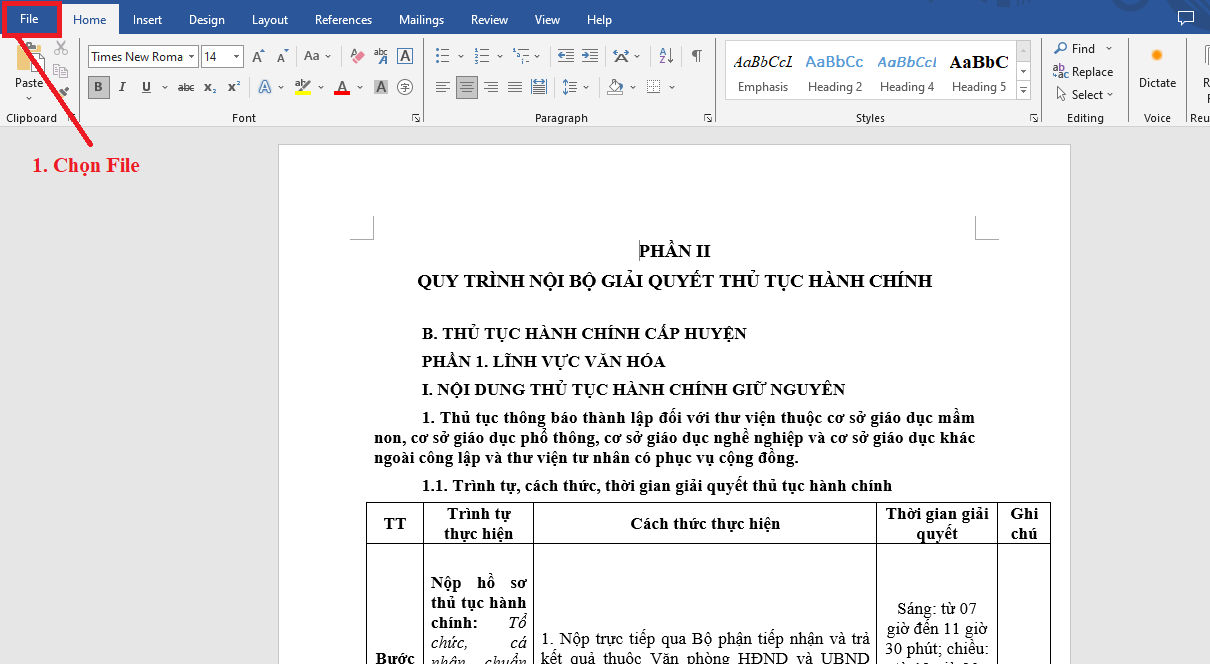Open the Select dropdown in Editing
1210x664 pixels.
pyautogui.click(x=1085, y=95)
